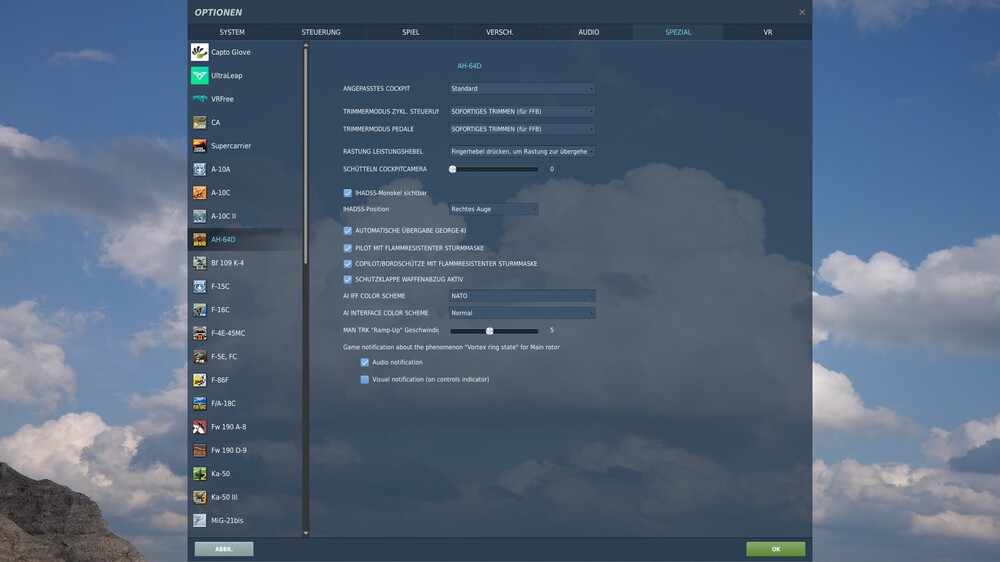Expand Rastung Leistungshebel dropdown
This screenshot has height=562, width=1000.
(522, 151)
